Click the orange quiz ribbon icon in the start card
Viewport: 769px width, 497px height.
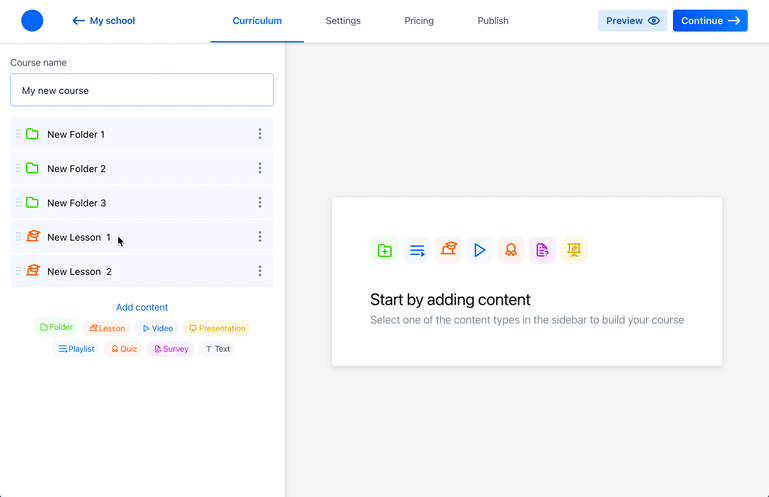511,250
